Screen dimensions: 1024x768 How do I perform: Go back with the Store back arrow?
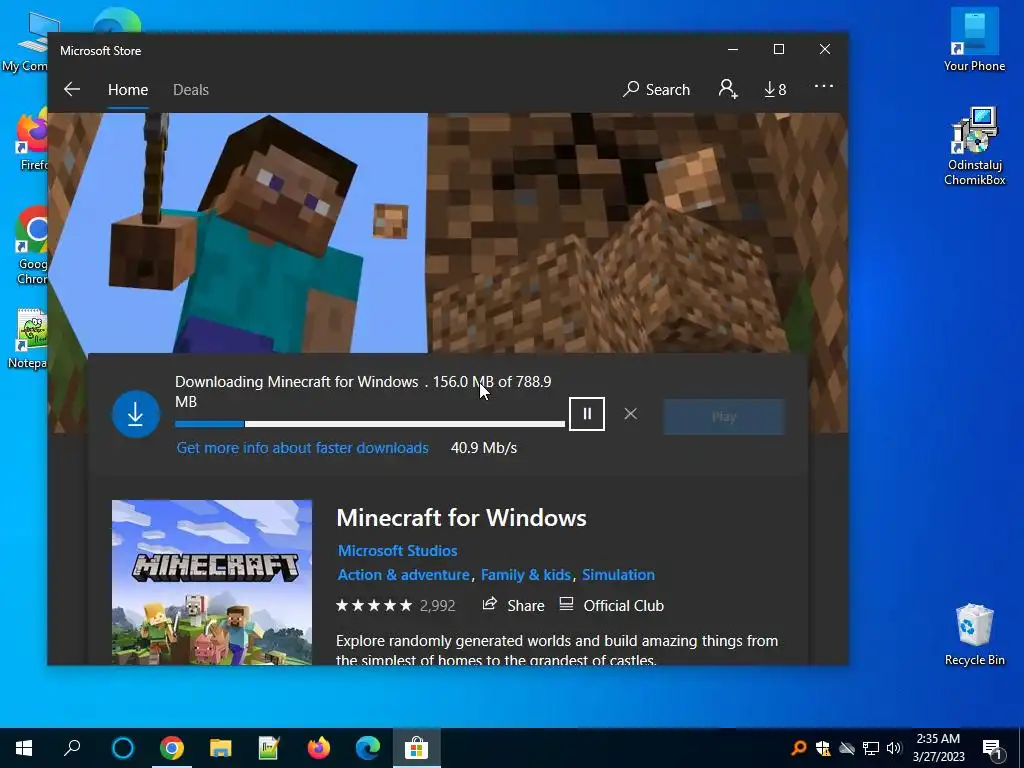(x=72, y=89)
